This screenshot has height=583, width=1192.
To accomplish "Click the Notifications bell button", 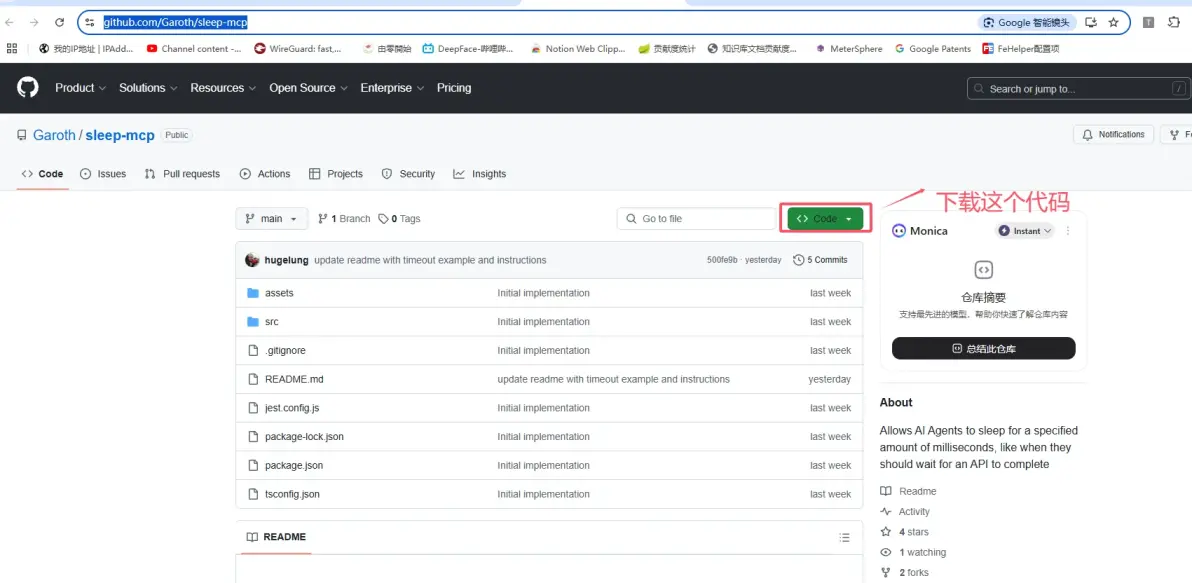I will click(1113, 135).
